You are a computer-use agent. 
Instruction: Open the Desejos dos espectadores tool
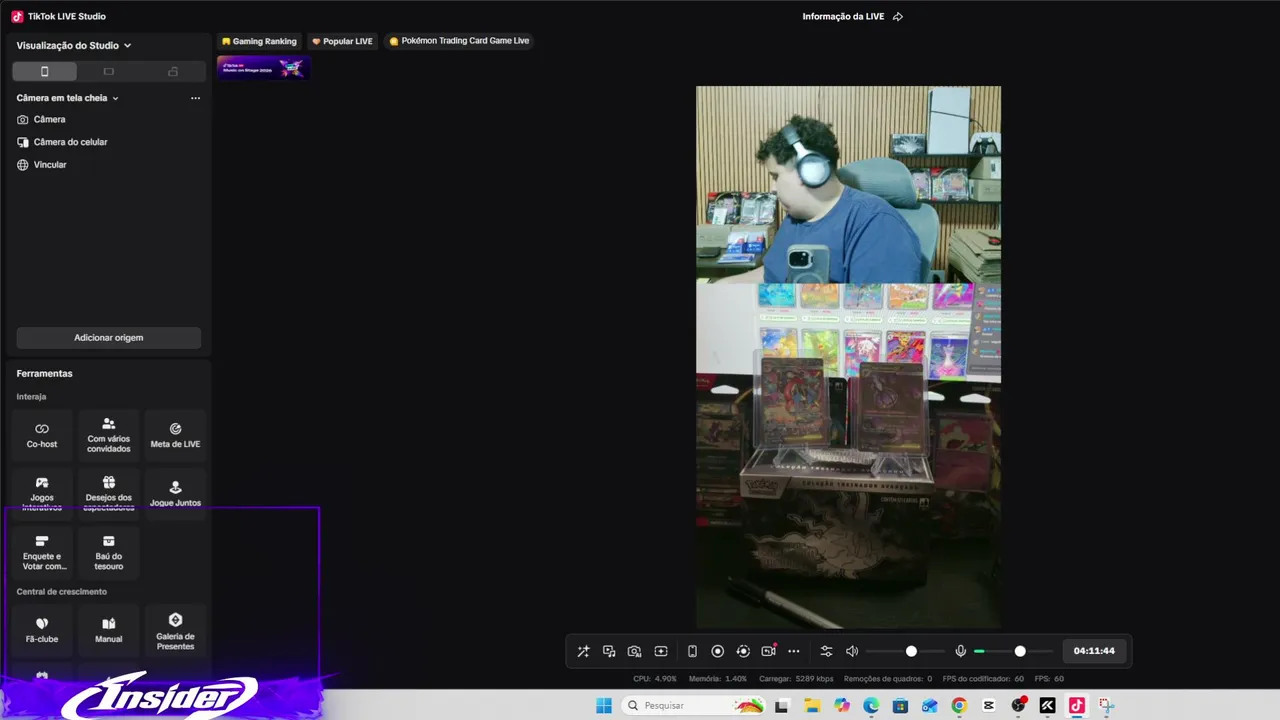tap(109, 493)
